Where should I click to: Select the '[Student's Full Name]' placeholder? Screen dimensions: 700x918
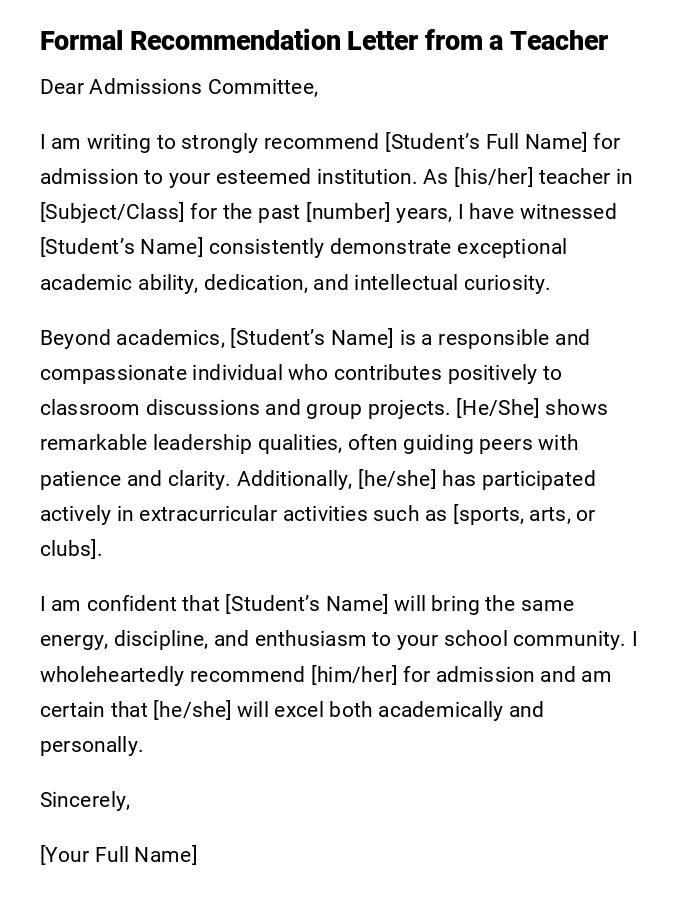click(x=486, y=142)
